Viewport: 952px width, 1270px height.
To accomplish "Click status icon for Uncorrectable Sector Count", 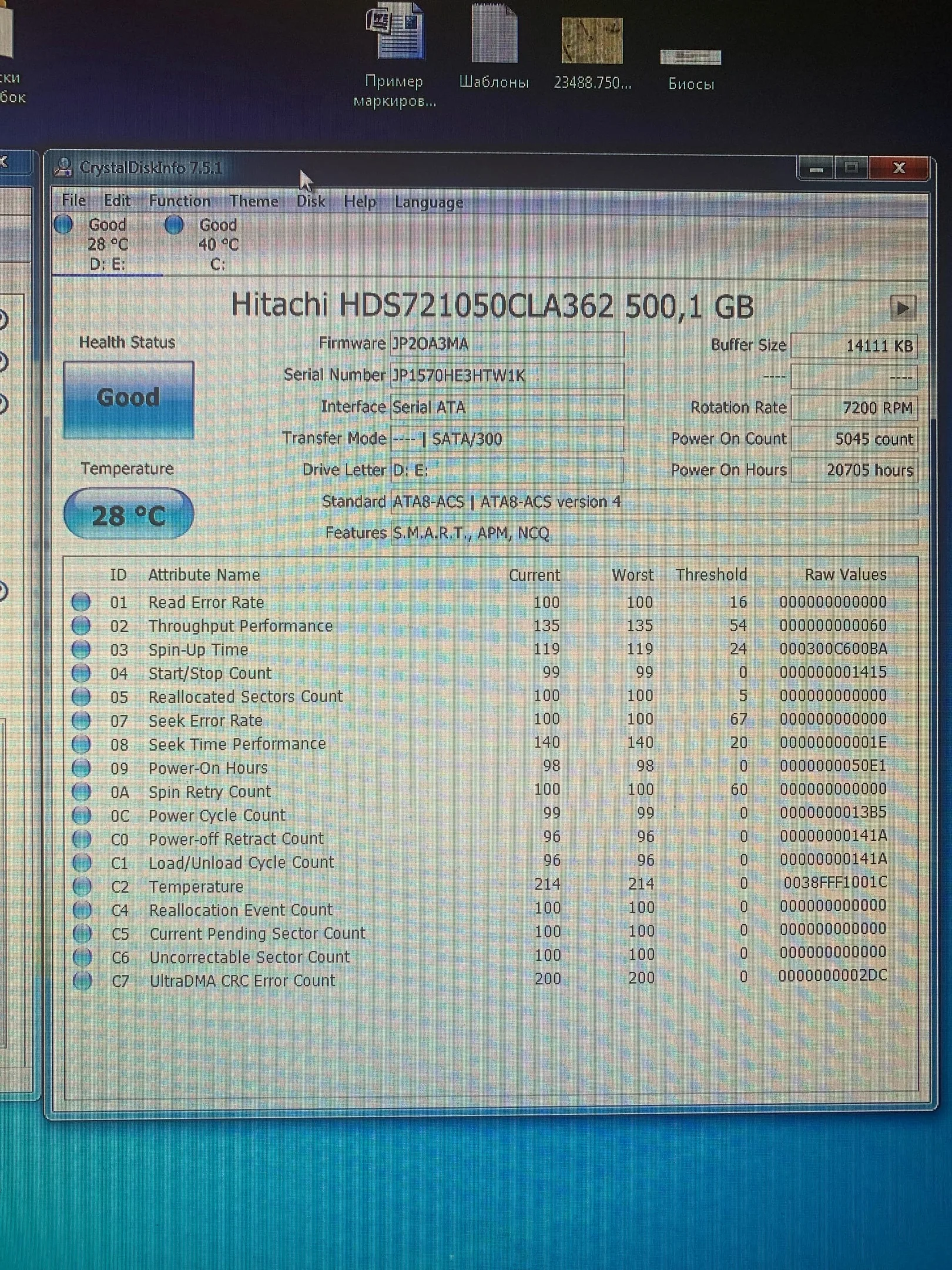I will 82,957.
